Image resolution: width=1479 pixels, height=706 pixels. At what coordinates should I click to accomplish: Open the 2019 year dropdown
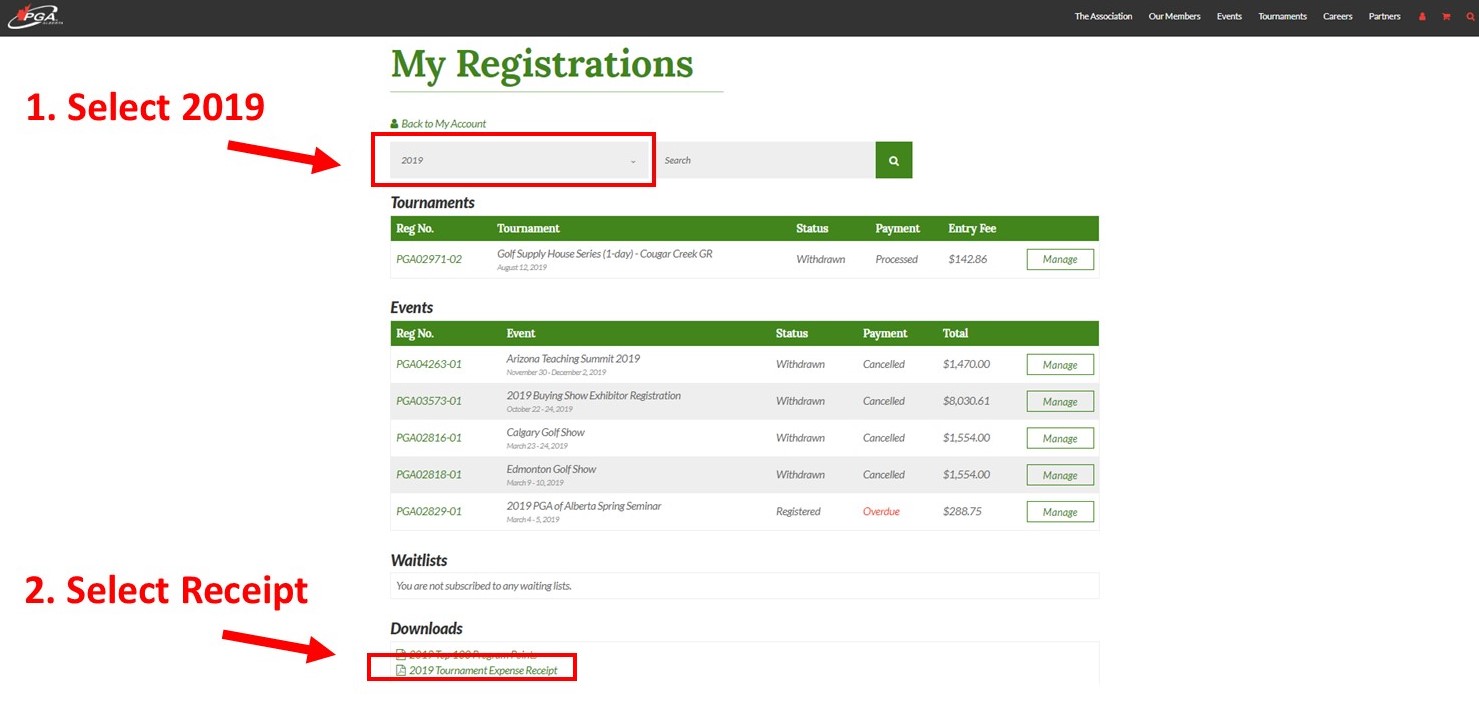click(518, 160)
